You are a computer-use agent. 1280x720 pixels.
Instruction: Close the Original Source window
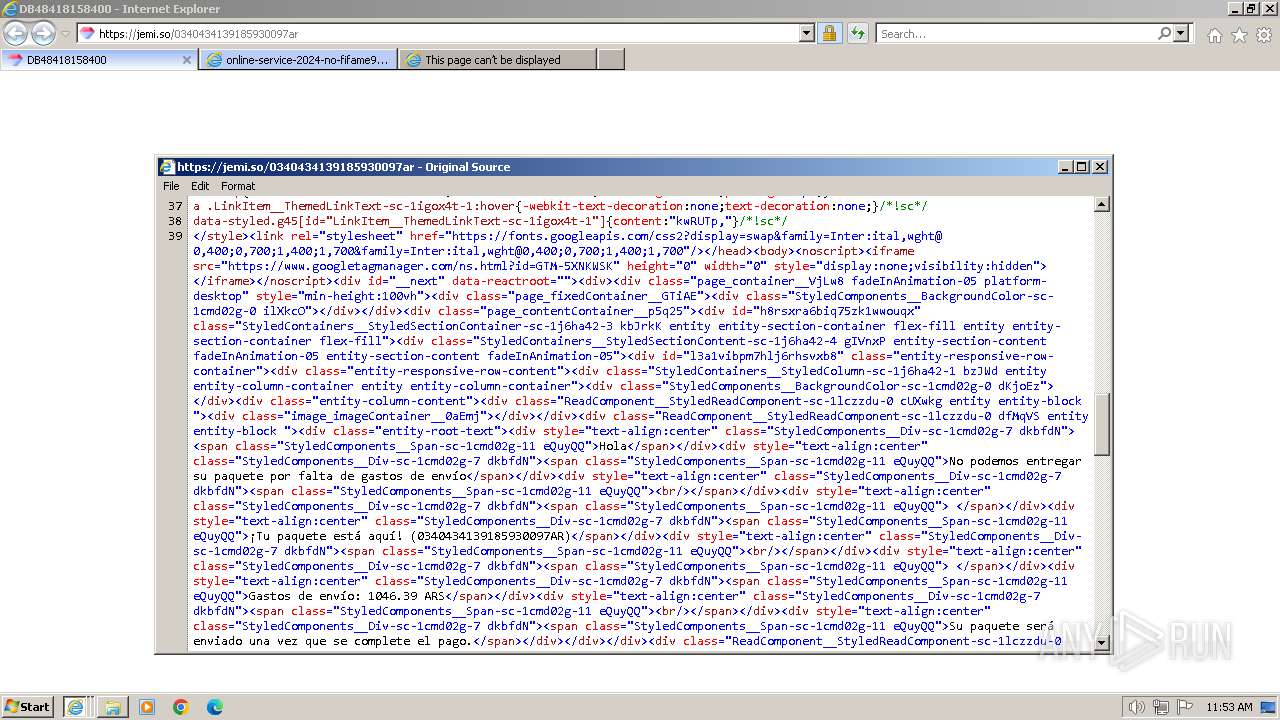pos(1100,167)
